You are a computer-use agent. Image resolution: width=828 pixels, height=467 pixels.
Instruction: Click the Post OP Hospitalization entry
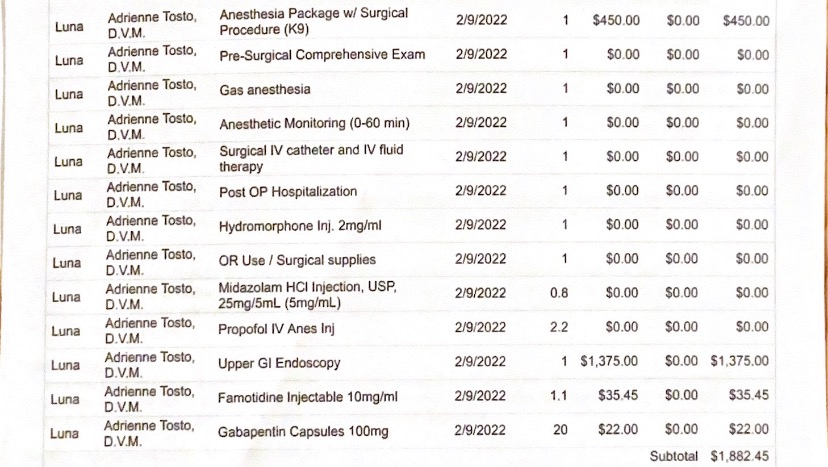287,192
